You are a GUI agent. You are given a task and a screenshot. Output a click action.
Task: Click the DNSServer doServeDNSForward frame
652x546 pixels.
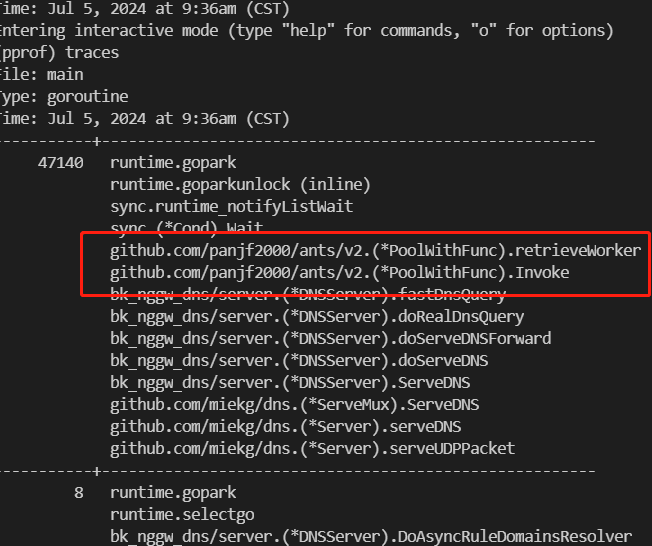pos(331,339)
